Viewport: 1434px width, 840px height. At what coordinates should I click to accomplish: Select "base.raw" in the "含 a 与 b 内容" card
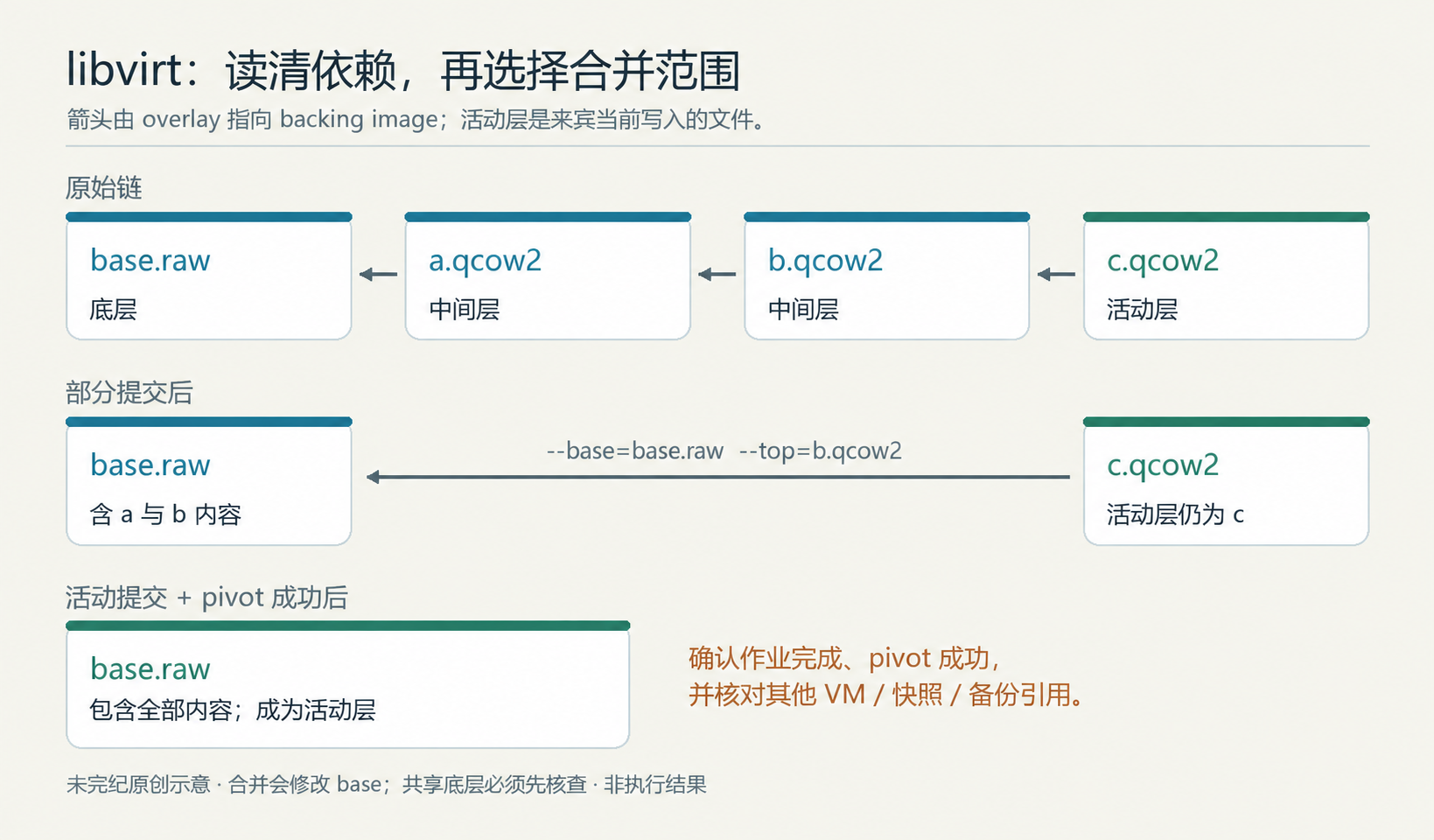pos(150,465)
